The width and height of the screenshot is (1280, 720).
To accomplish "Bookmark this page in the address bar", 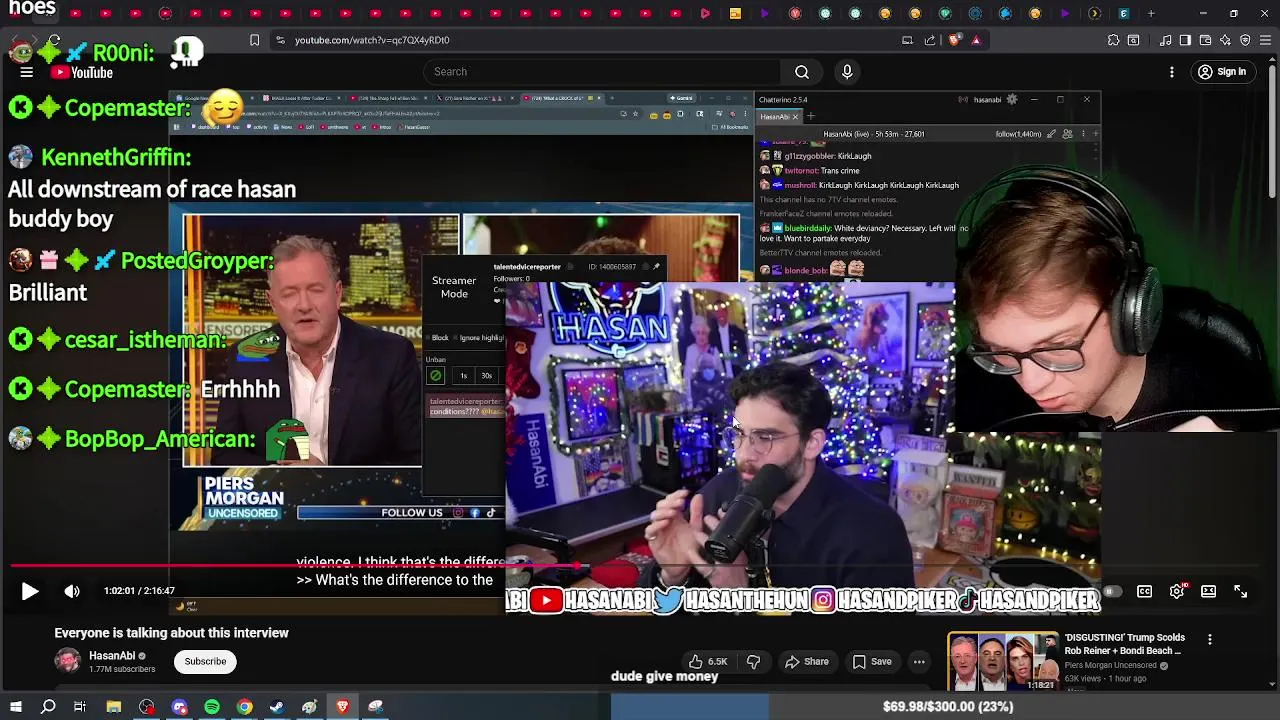I will pyautogui.click(x=254, y=40).
